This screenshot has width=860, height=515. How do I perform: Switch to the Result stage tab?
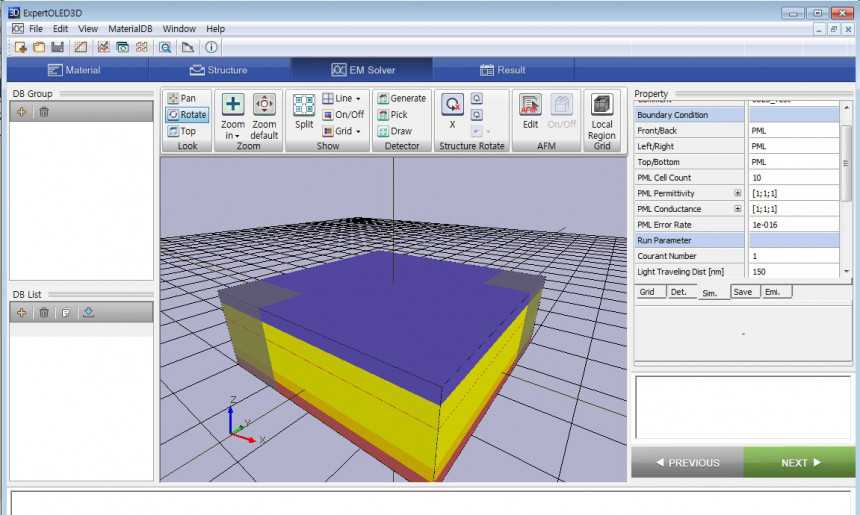point(503,70)
